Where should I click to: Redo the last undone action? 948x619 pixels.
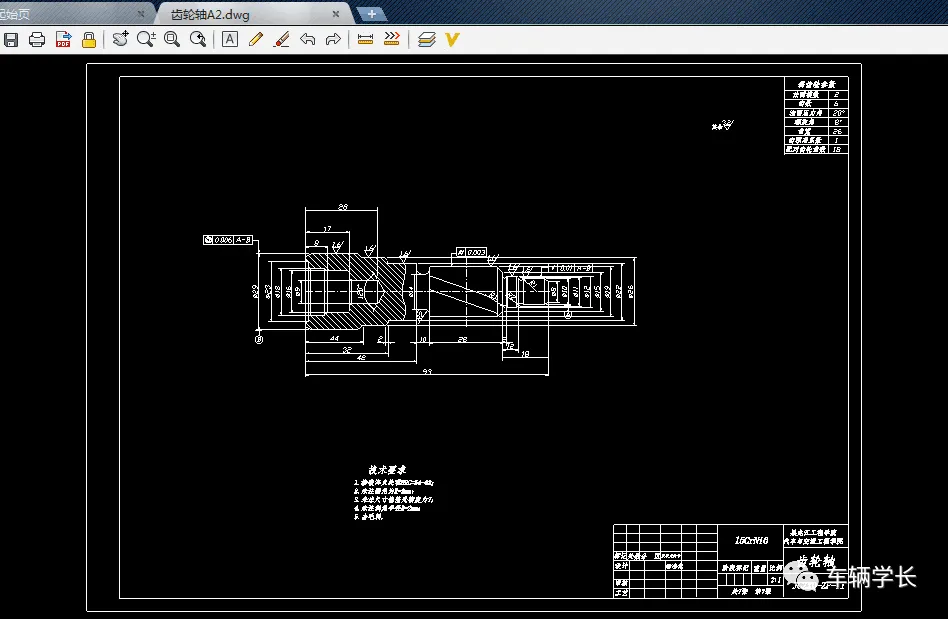[333, 40]
